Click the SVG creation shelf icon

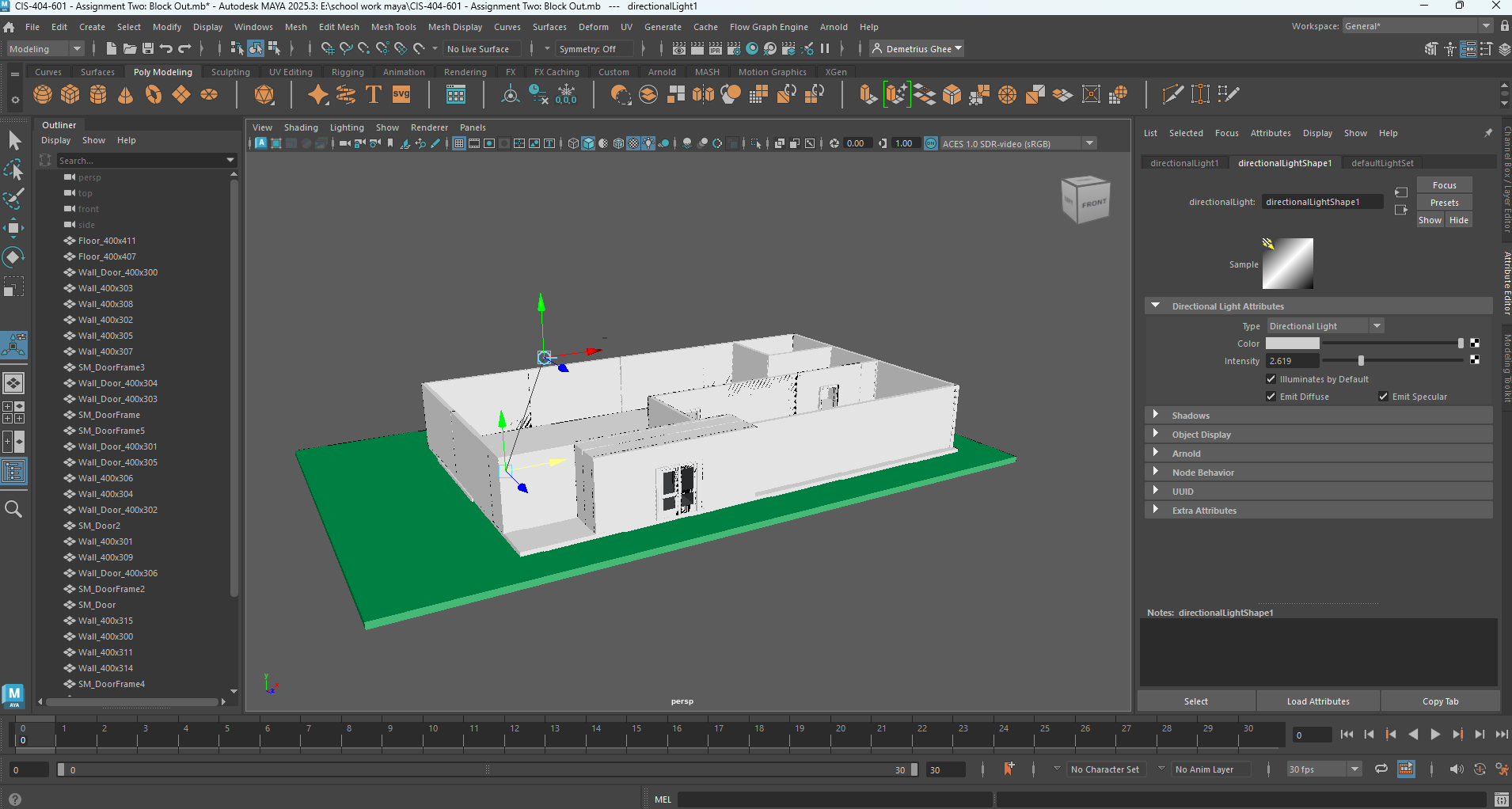pyautogui.click(x=401, y=94)
